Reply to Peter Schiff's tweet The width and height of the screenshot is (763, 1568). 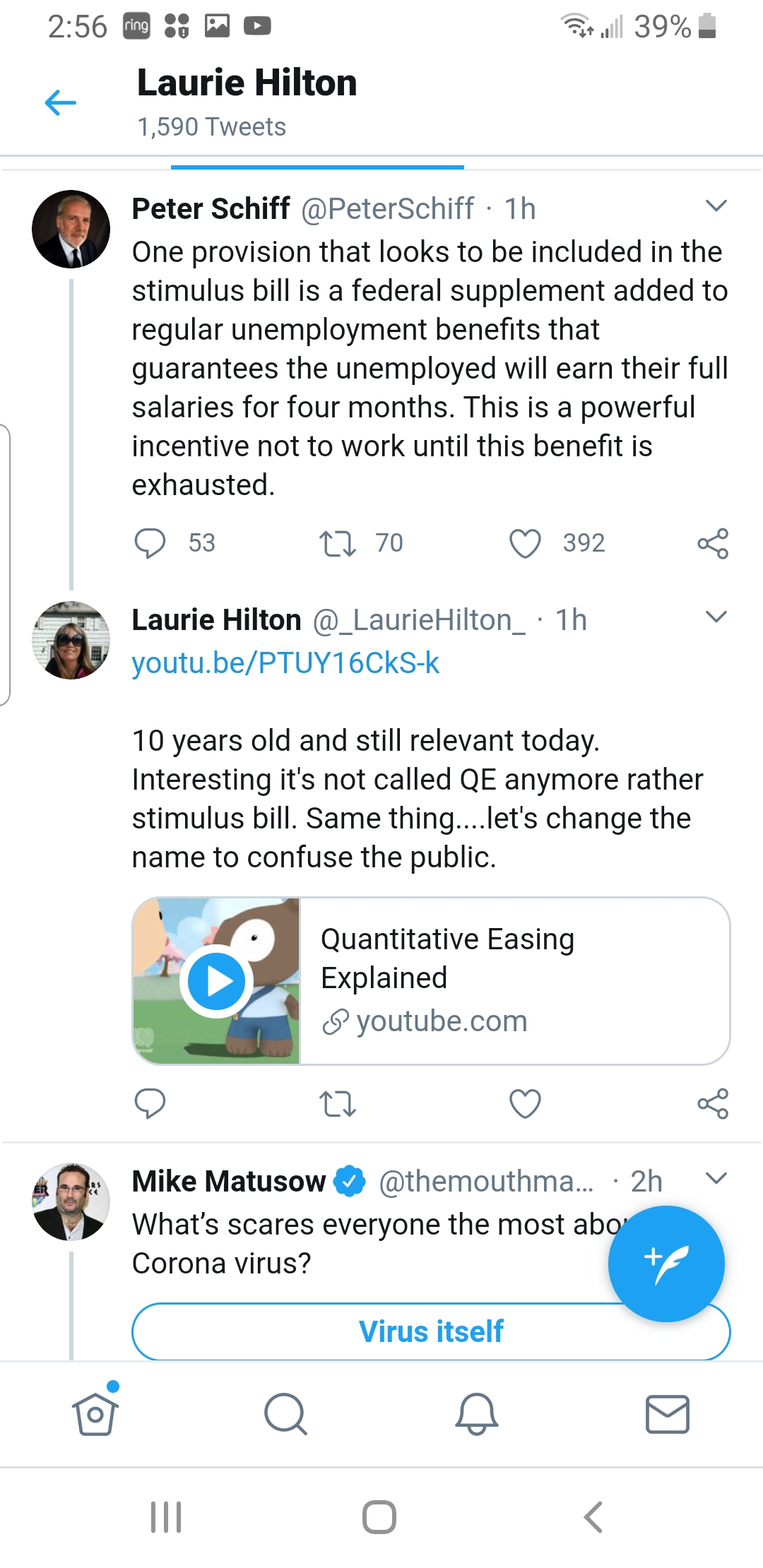click(x=150, y=543)
